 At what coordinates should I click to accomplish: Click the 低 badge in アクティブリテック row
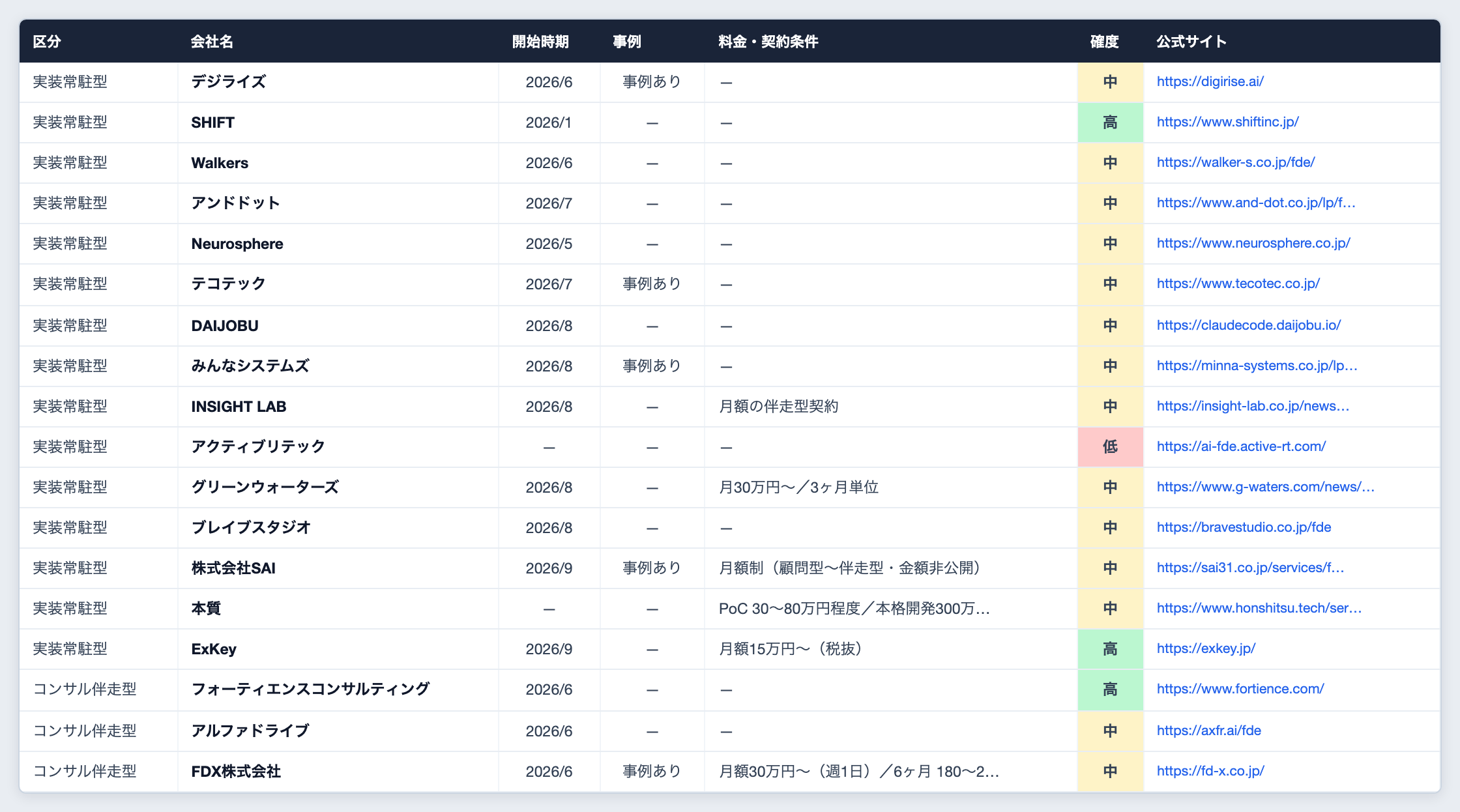pyautogui.click(x=1110, y=447)
